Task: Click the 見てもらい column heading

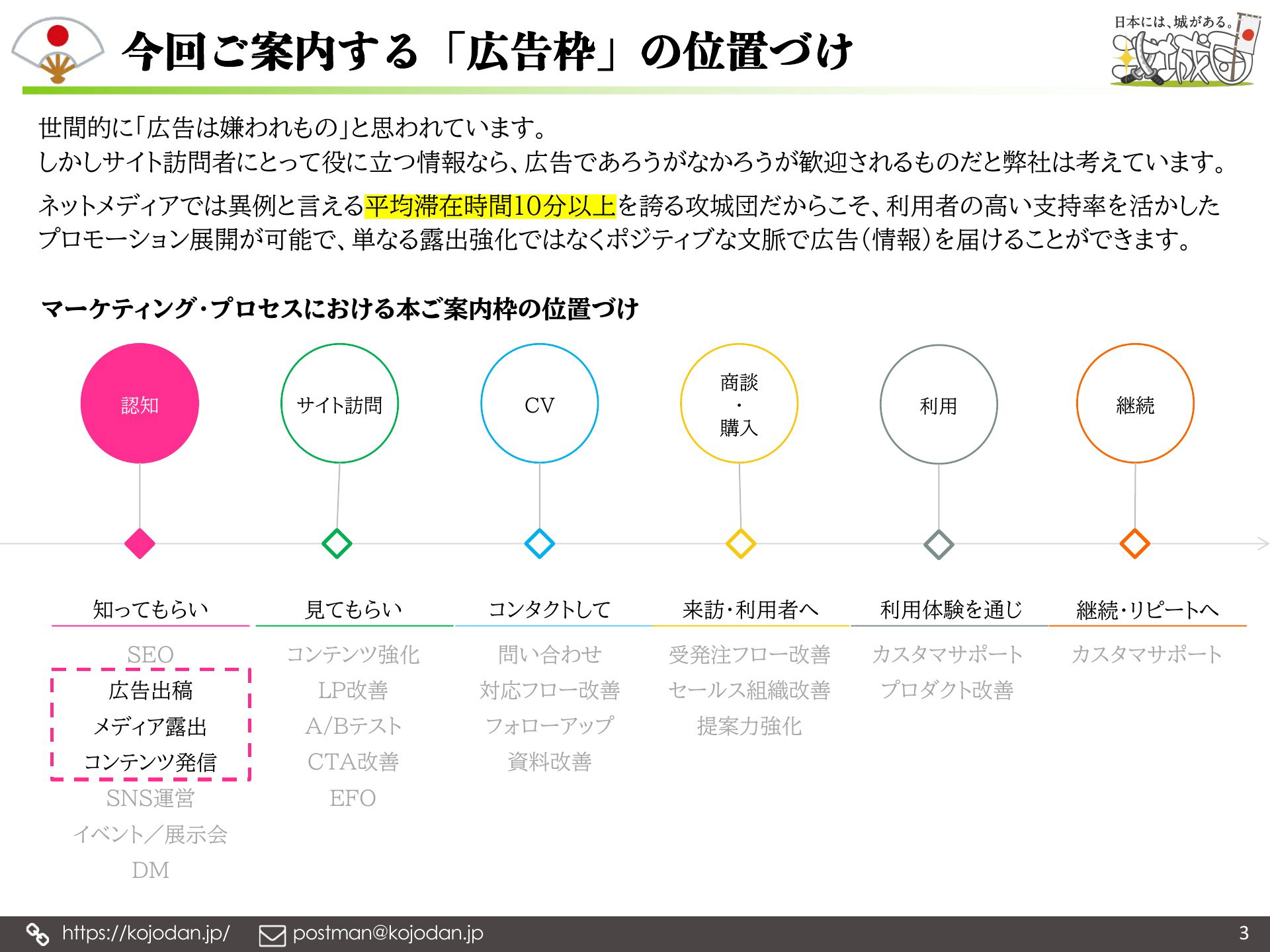Action: [x=353, y=609]
